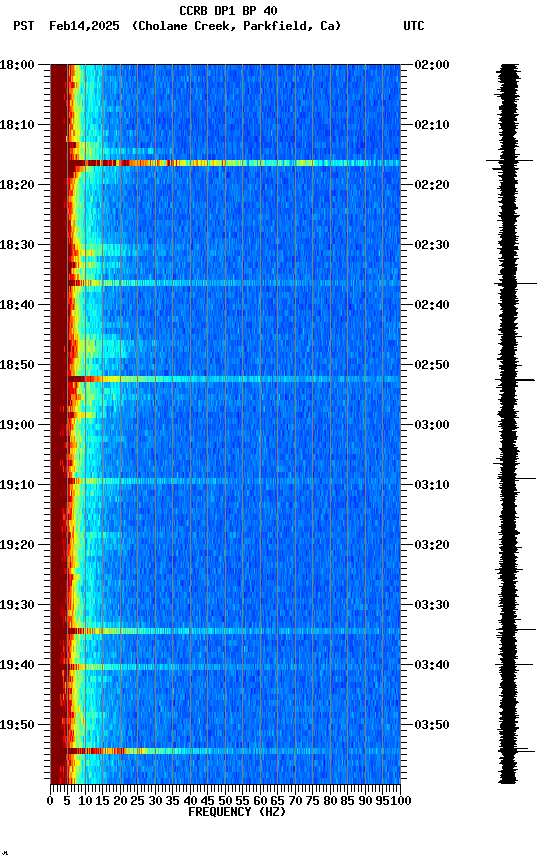This screenshot has height=864, width=552.
Task: Click the title text 'CCRB DP1 BP 40'
Action: [228, 11]
